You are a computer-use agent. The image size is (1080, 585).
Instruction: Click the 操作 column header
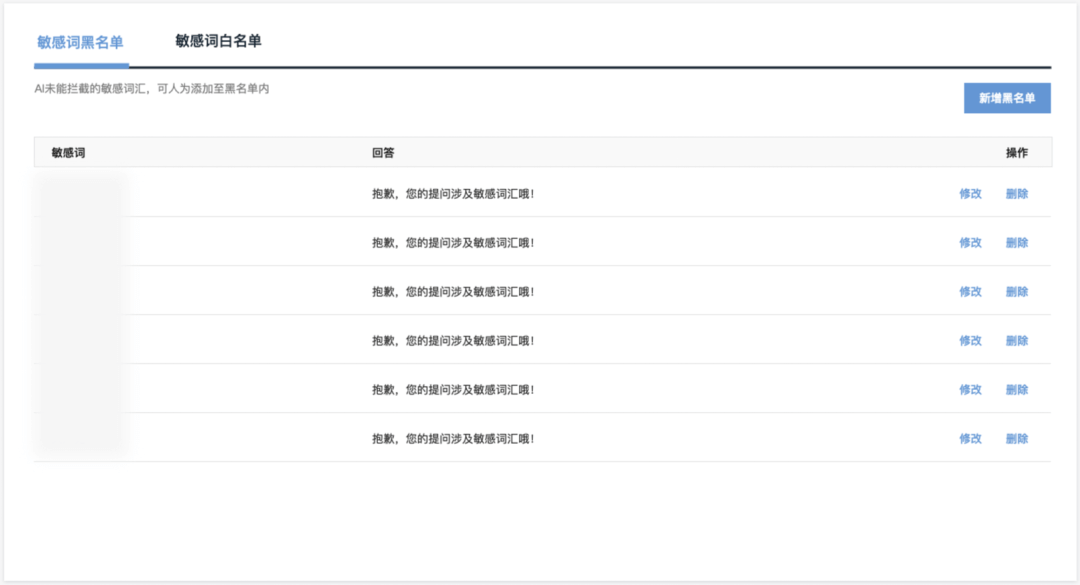[1017, 153]
